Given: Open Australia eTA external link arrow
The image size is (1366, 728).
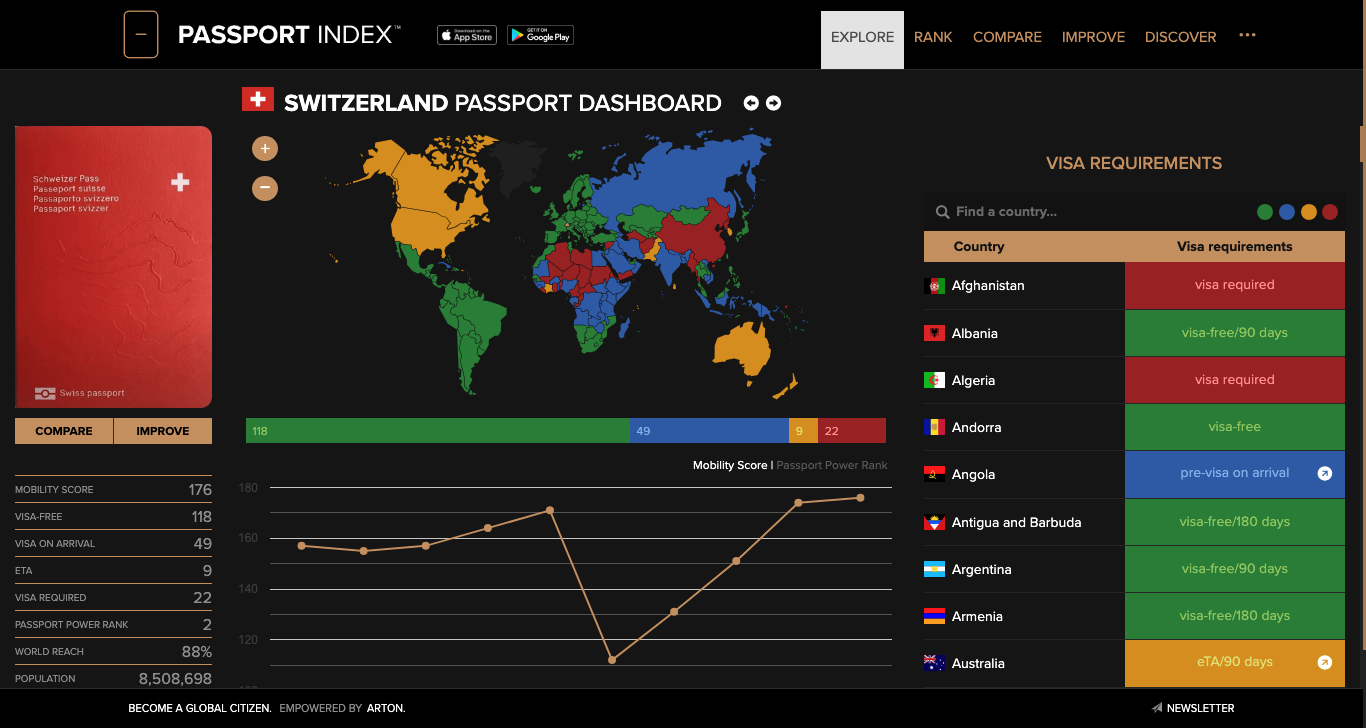Looking at the screenshot, I should 1325,663.
